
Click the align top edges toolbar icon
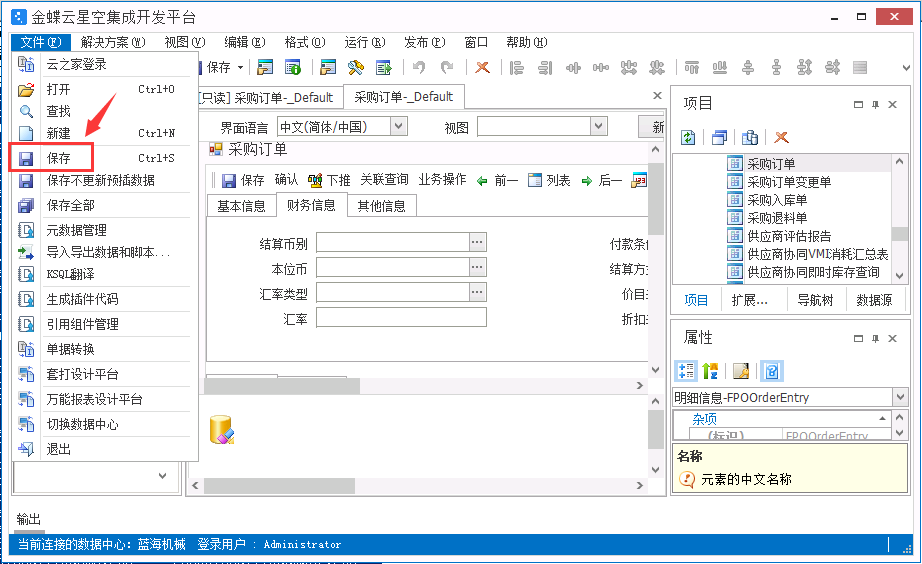[x=692, y=68]
